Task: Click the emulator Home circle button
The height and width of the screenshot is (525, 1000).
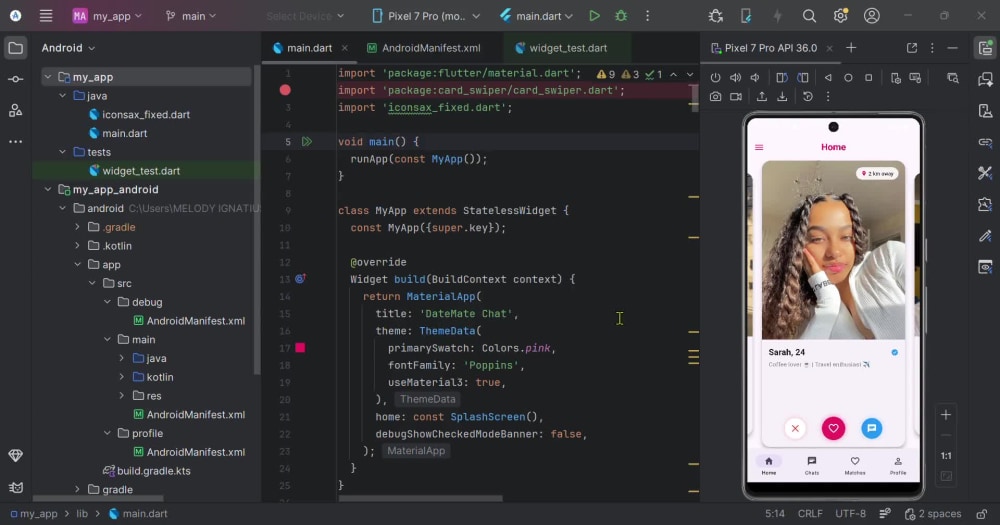Action: 848,78
